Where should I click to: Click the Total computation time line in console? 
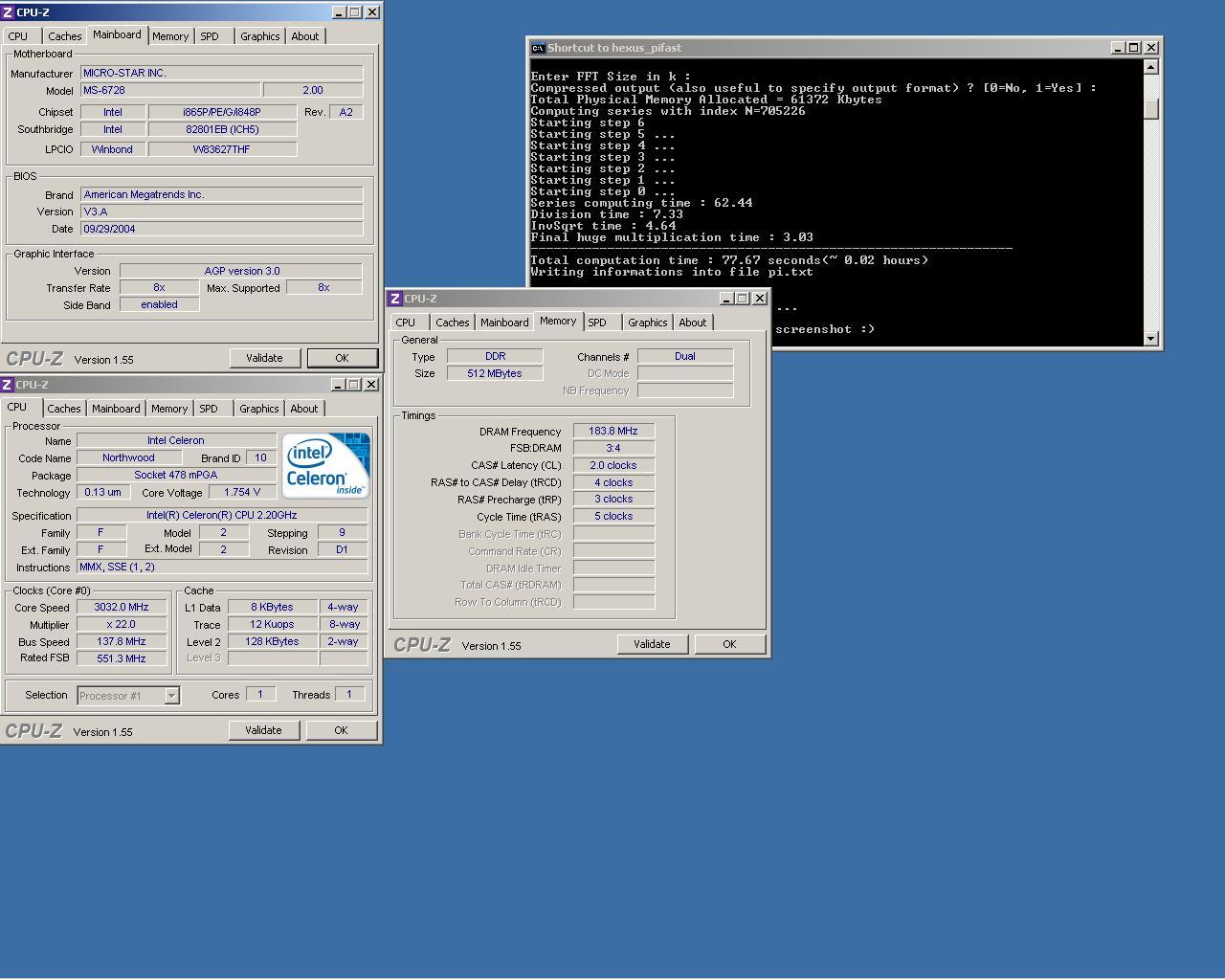coord(729,260)
